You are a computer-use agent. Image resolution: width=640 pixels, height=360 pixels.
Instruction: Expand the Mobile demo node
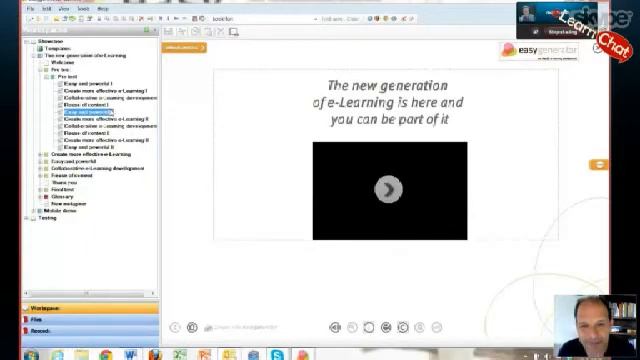click(x=33, y=211)
